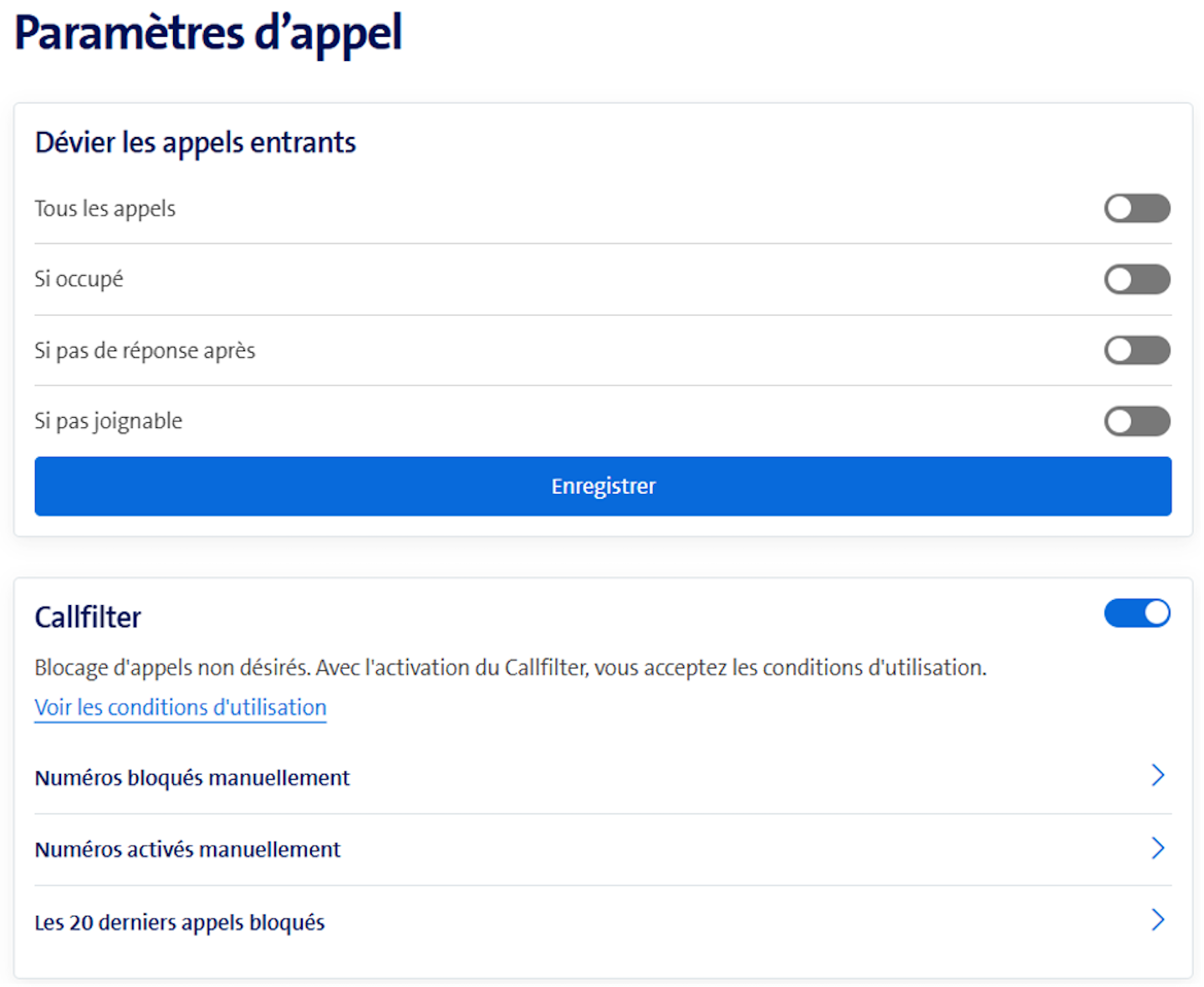This screenshot has width=1204, height=987.
Task: View Les 20 derniers appels bloqués
Action: 179,922
